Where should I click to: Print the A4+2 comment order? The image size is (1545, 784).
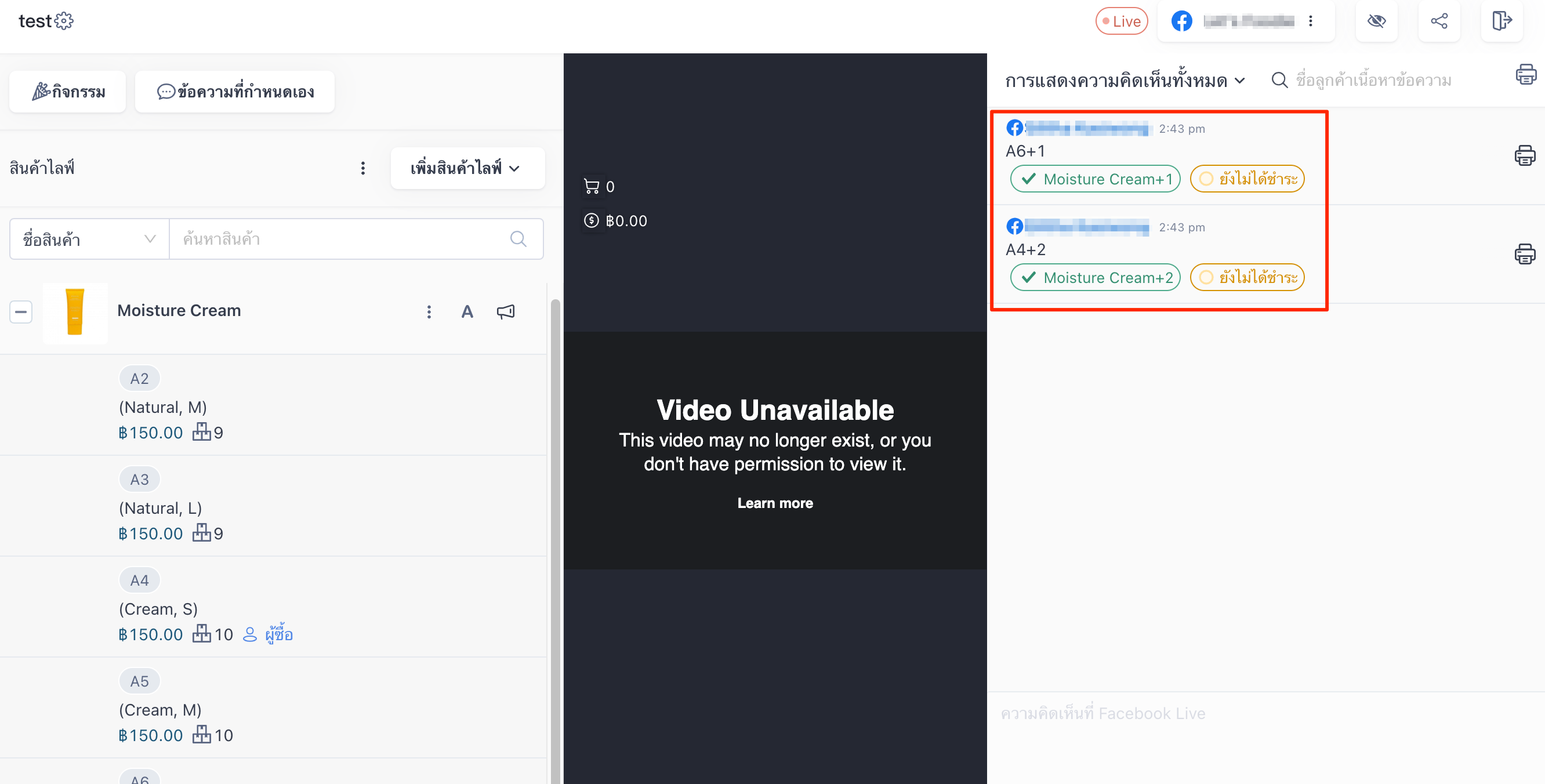pyautogui.click(x=1525, y=255)
